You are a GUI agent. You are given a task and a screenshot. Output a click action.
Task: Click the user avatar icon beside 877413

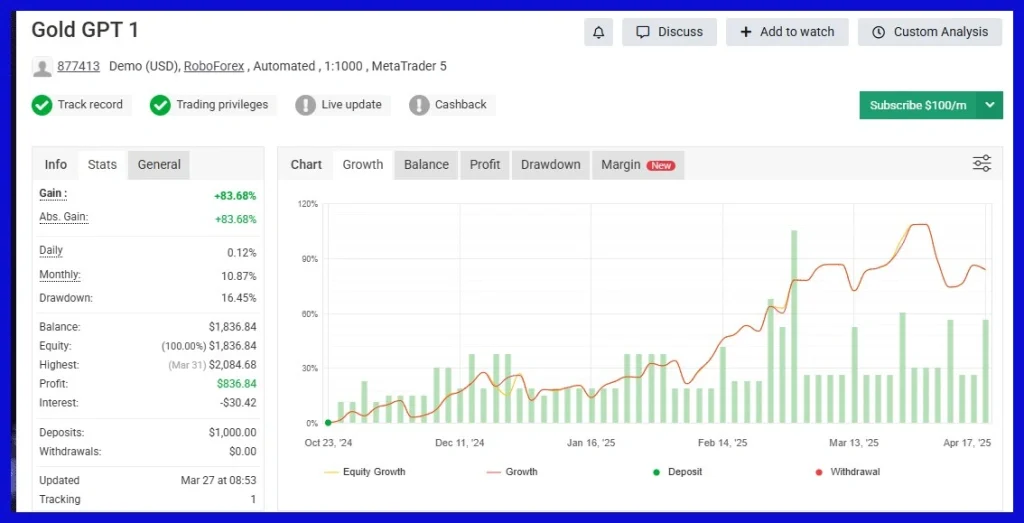pyautogui.click(x=42, y=67)
